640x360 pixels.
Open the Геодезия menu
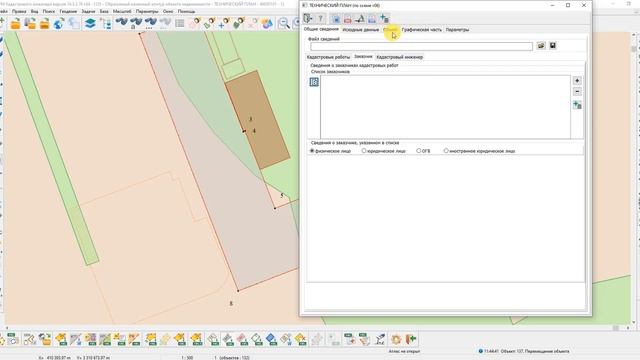[x=68, y=11]
